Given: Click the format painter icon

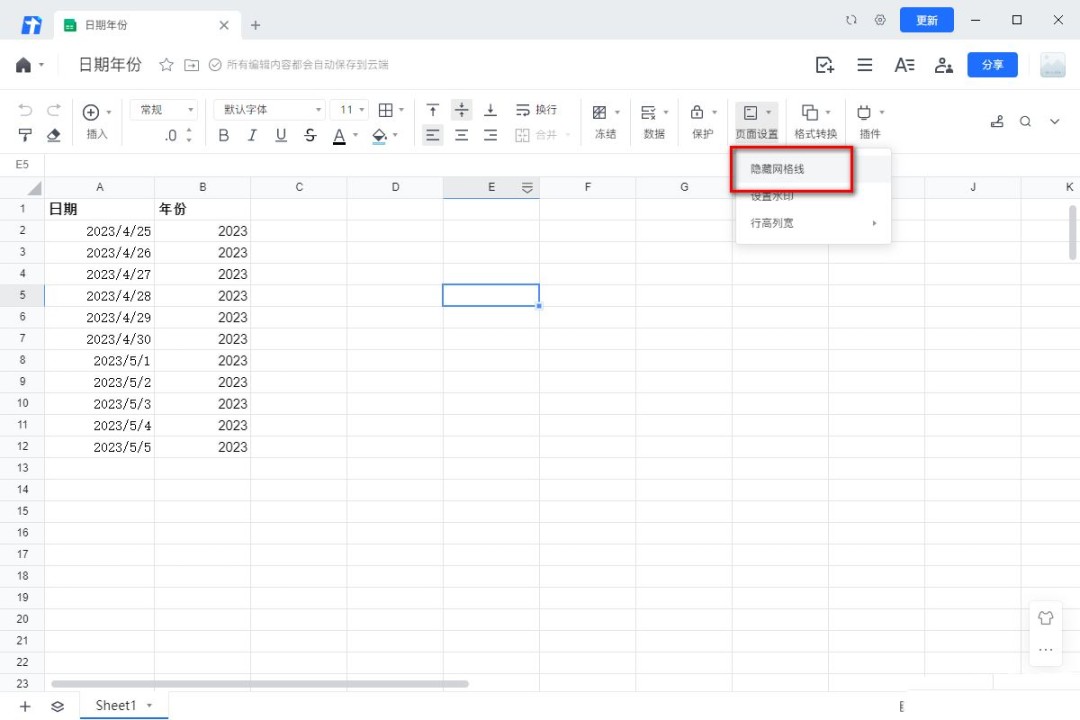Looking at the screenshot, I should (25, 135).
